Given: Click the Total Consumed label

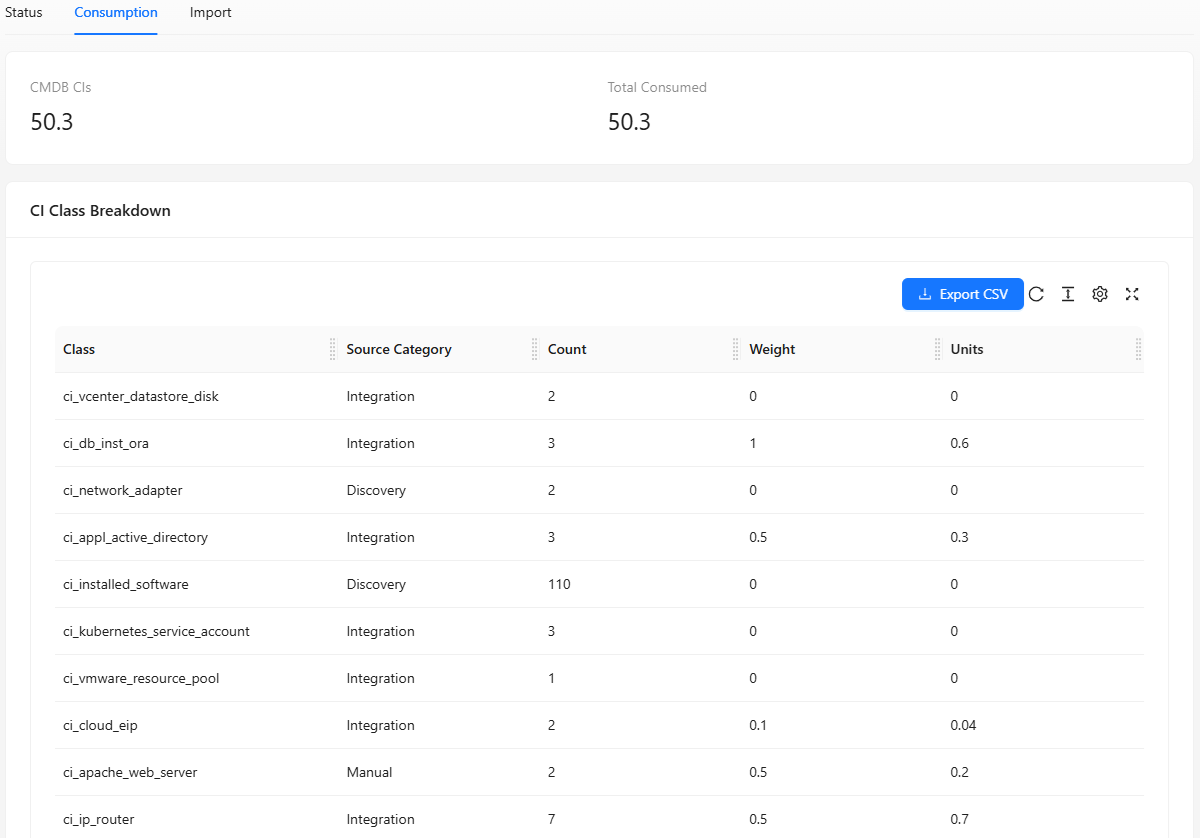Looking at the screenshot, I should click(657, 87).
